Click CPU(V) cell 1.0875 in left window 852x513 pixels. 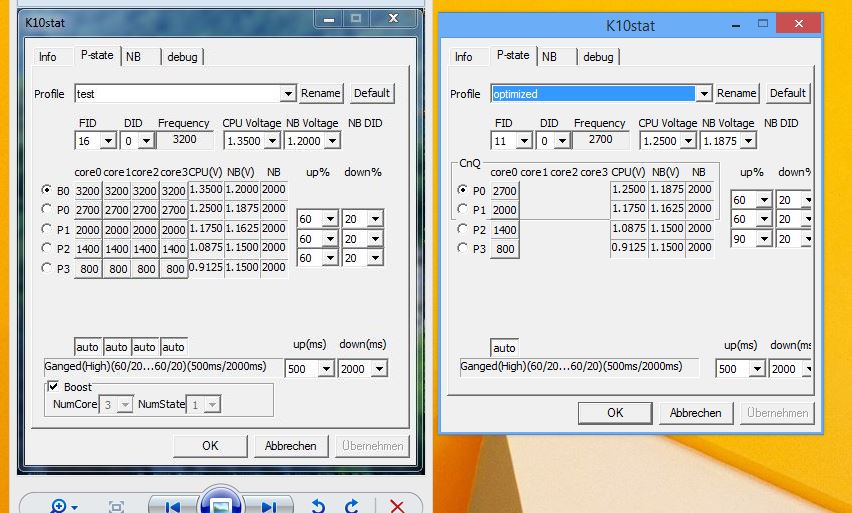[x=206, y=247]
